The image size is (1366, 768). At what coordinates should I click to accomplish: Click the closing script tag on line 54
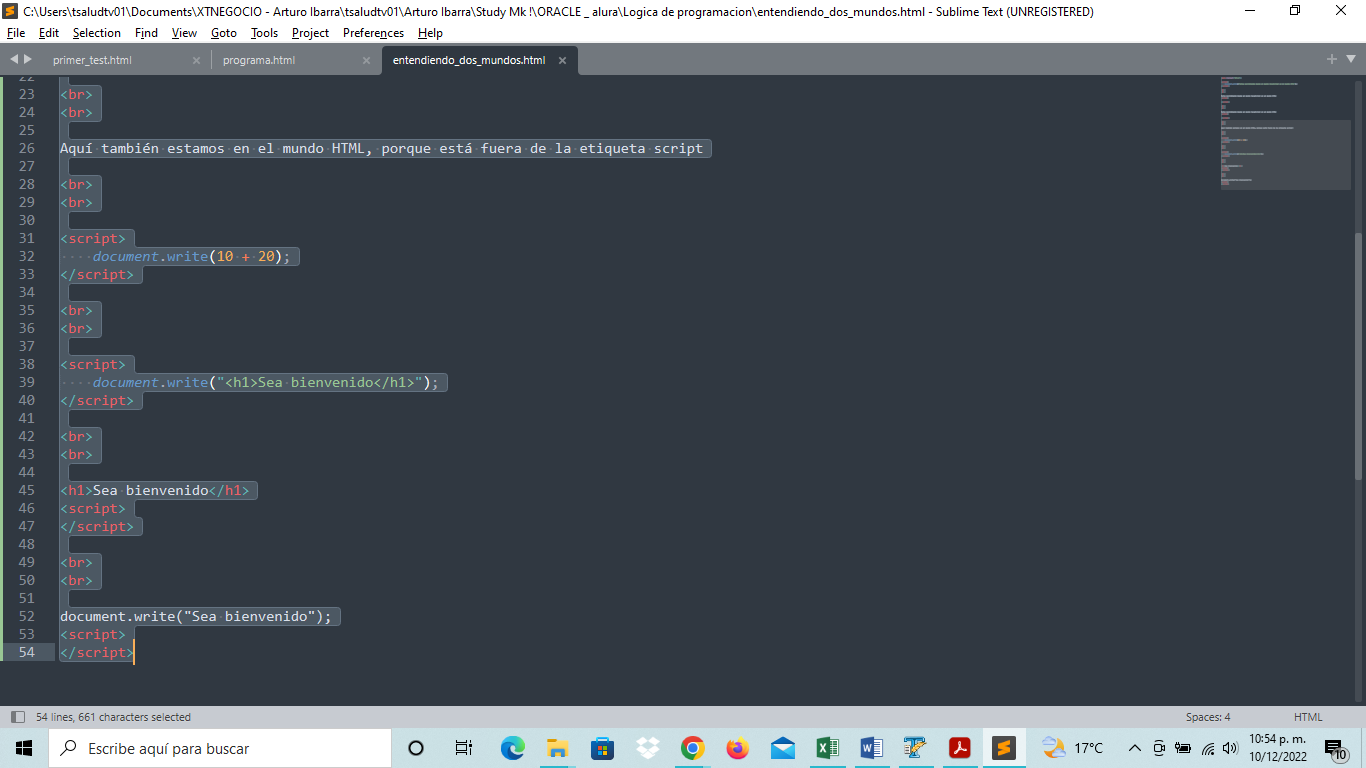point(97,652)
